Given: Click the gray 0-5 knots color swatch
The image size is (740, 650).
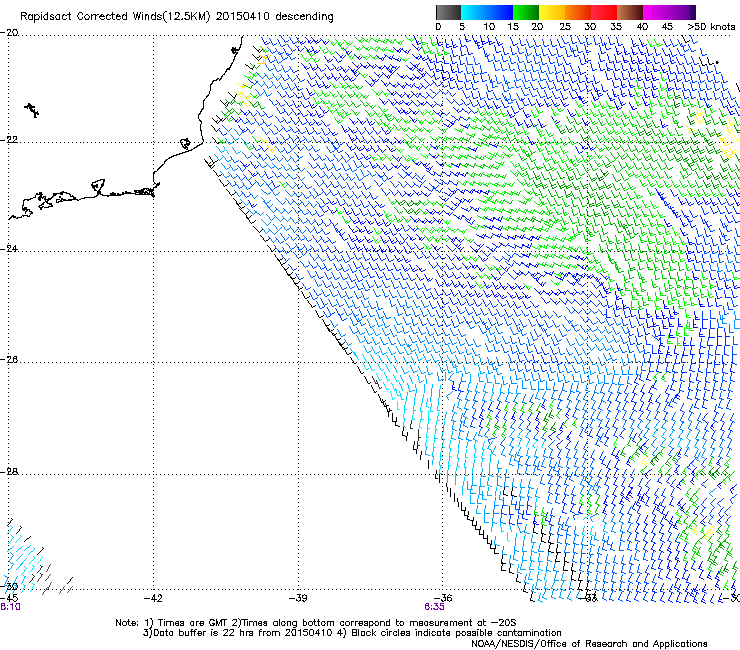Looking at the screenshot, I should [448, 12].
